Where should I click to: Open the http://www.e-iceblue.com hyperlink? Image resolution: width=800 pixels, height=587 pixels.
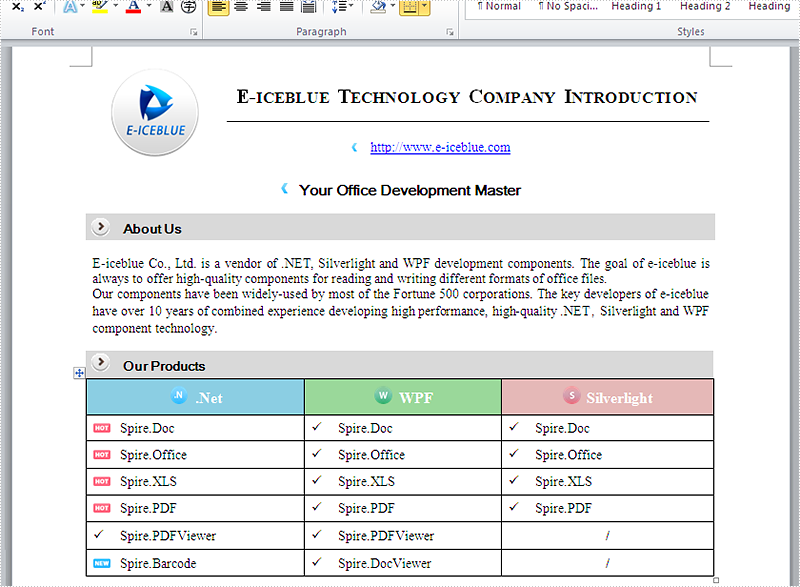[x=440, y=147]
